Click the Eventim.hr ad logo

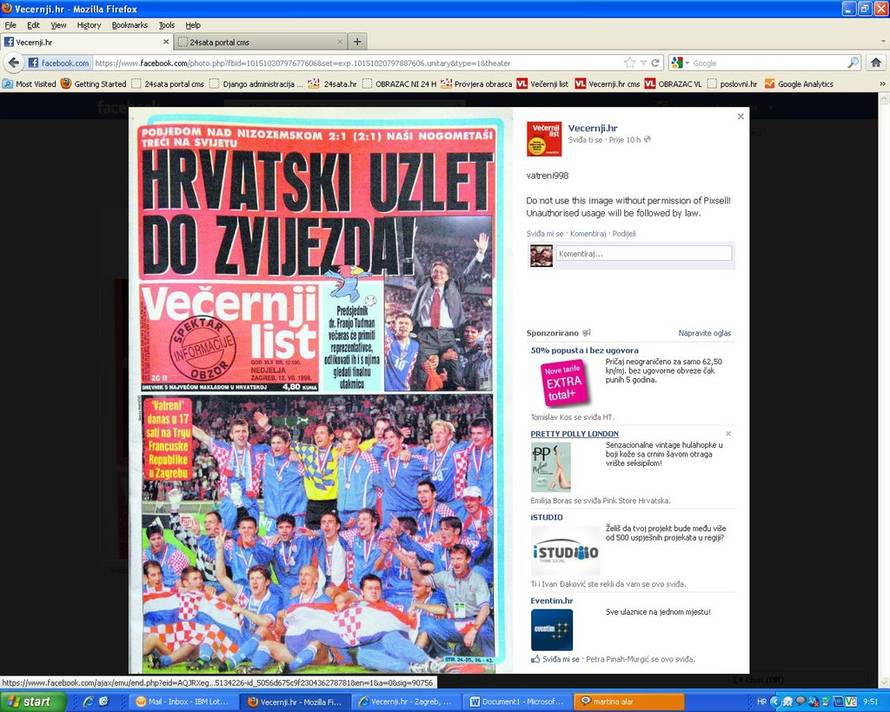pyautogui.click(x=551, y=629)
